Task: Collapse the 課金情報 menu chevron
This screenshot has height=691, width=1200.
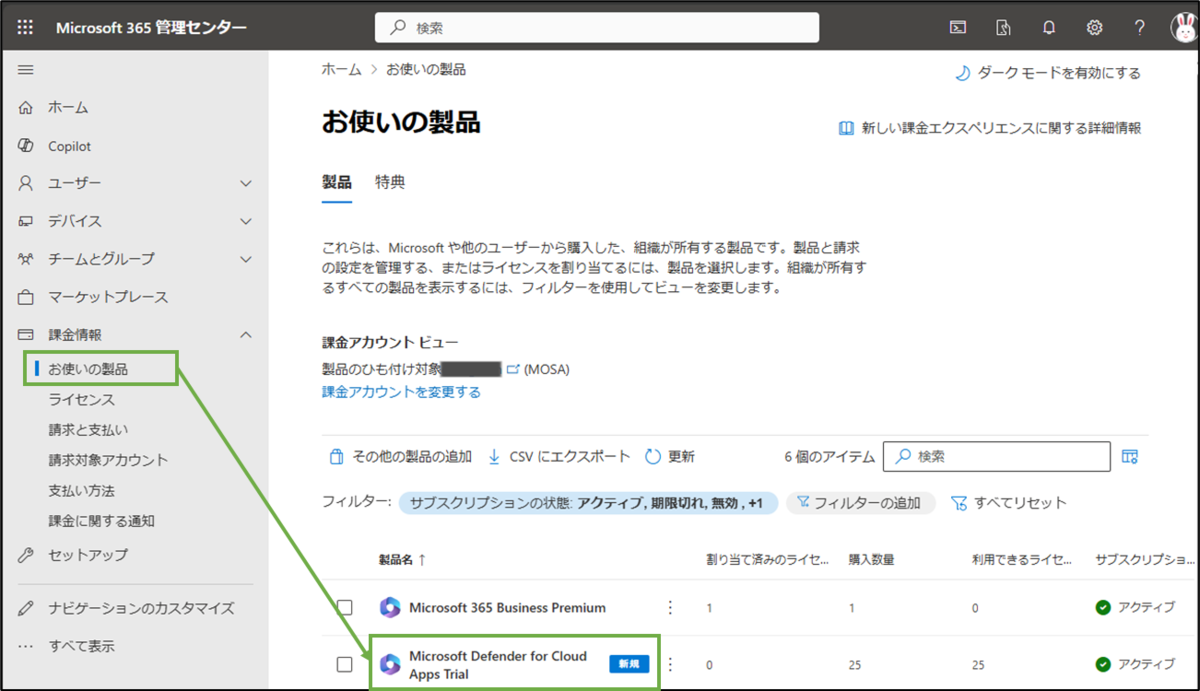Action: point(246,335)
